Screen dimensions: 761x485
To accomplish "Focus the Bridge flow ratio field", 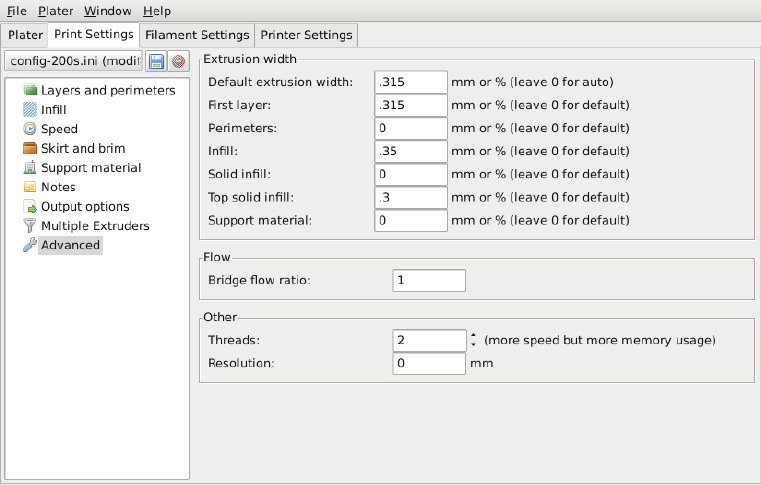I will (x=429, y=281).
